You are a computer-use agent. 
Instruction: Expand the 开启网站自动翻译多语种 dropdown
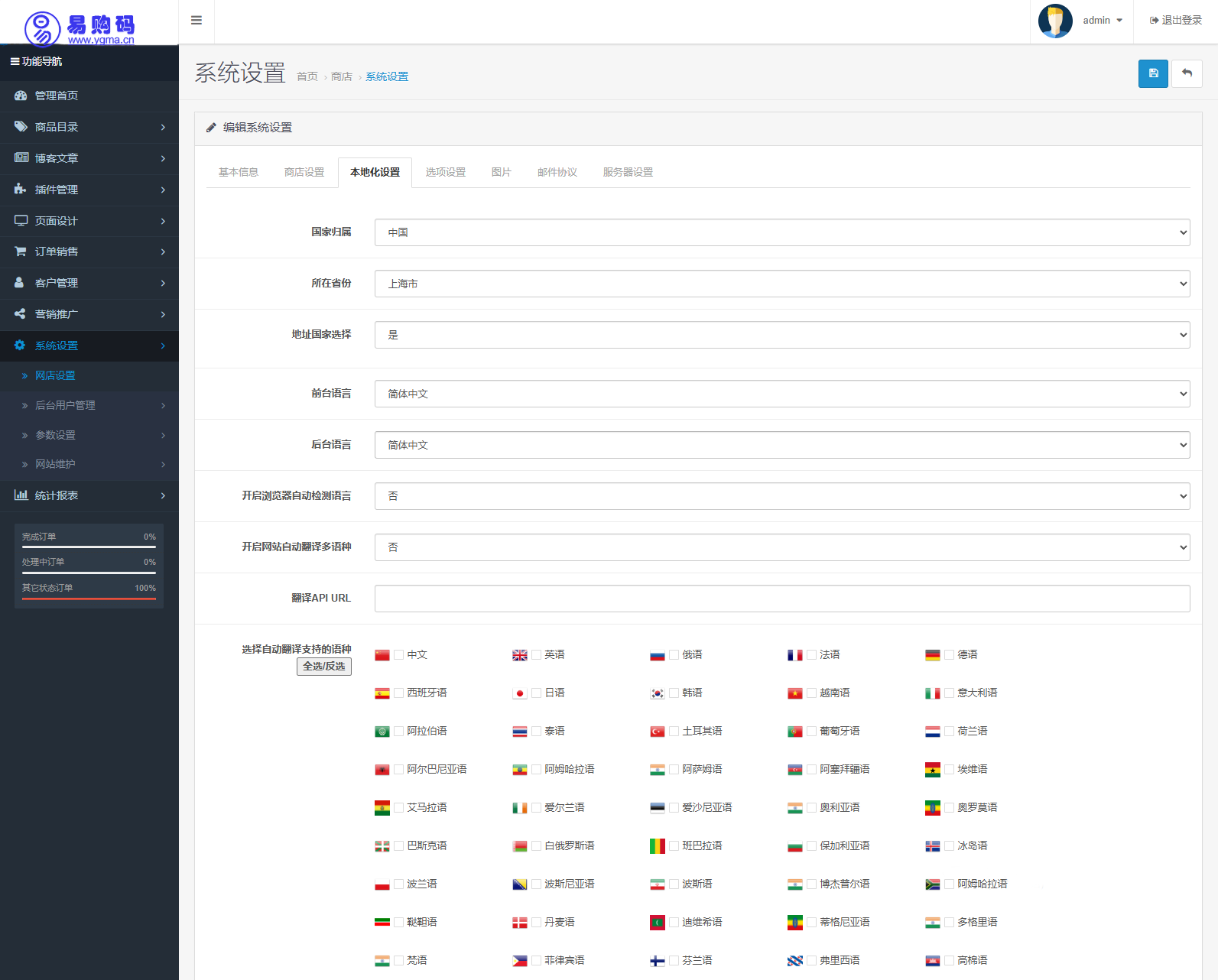(781, 547)
